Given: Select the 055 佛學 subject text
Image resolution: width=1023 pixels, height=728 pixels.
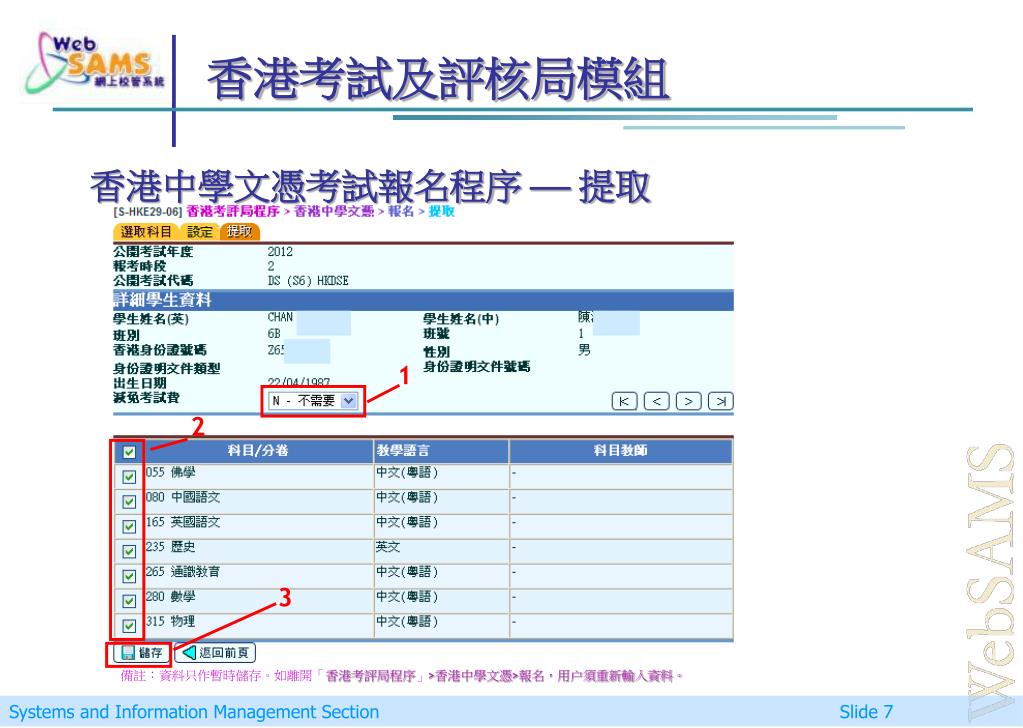Looking at the screenshot, I should (x=170, y=472).
